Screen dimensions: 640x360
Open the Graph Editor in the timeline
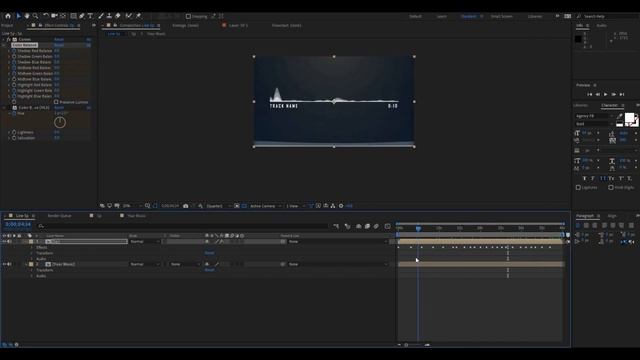[387, 226]
